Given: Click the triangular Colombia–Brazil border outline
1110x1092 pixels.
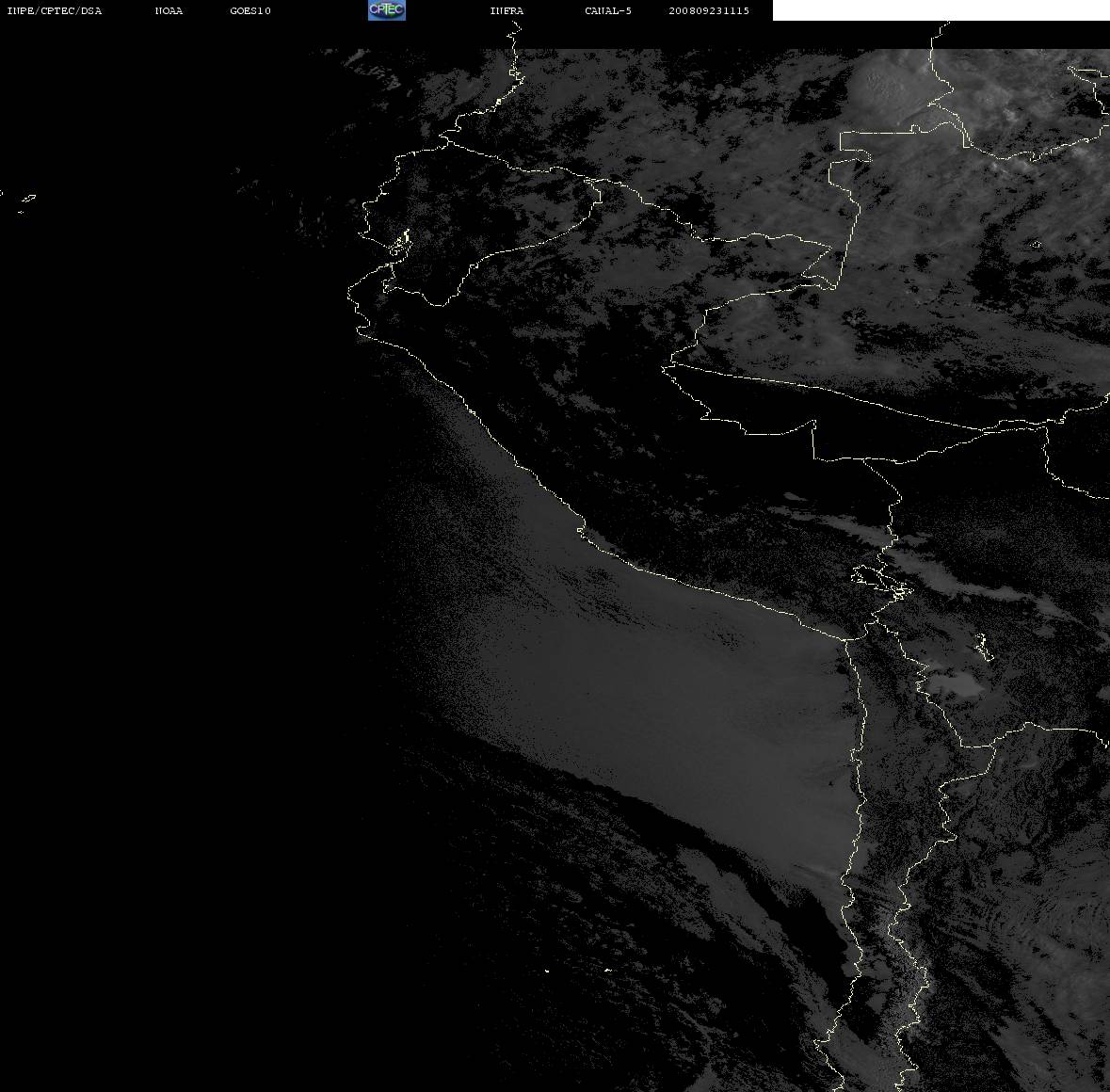Looking at the screenshot, I should pyautogui.click(x=817, y=267).
